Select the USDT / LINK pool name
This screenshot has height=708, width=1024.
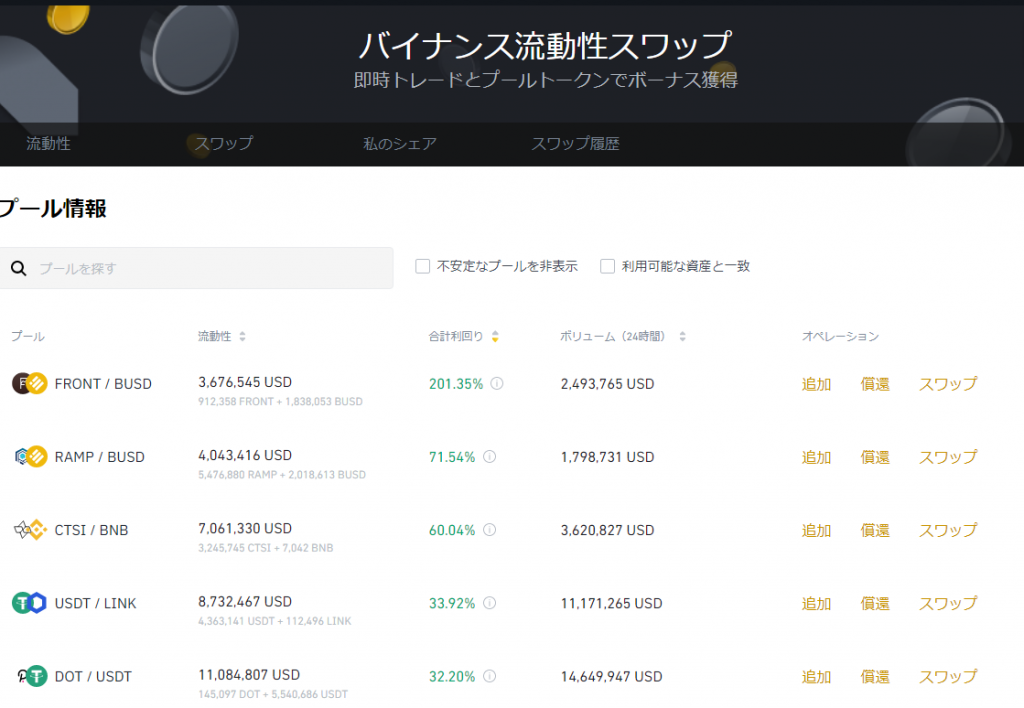(x=95, y=603)
